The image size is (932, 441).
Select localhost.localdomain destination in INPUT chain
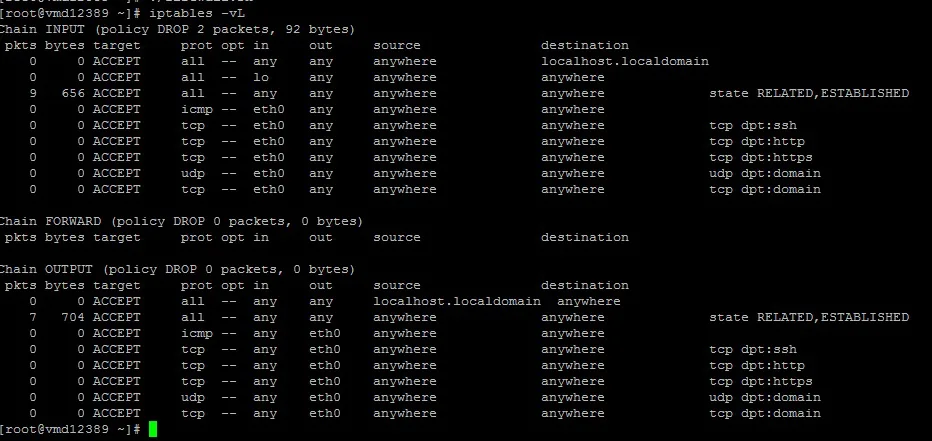624,61
